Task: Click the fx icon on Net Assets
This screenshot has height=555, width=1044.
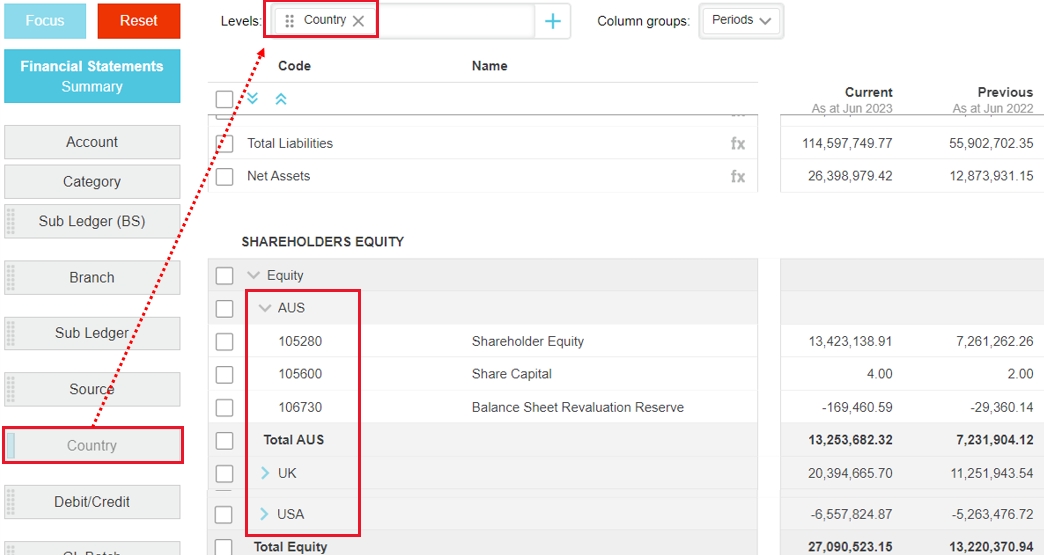Action: pos(738,177)
